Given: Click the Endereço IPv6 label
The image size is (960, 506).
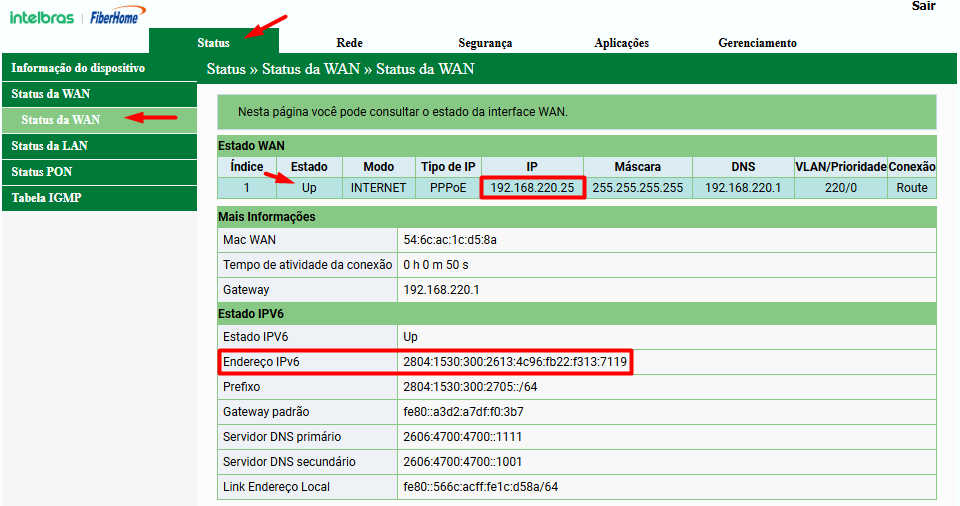Looking at the screenshot, I should (261, 362).
